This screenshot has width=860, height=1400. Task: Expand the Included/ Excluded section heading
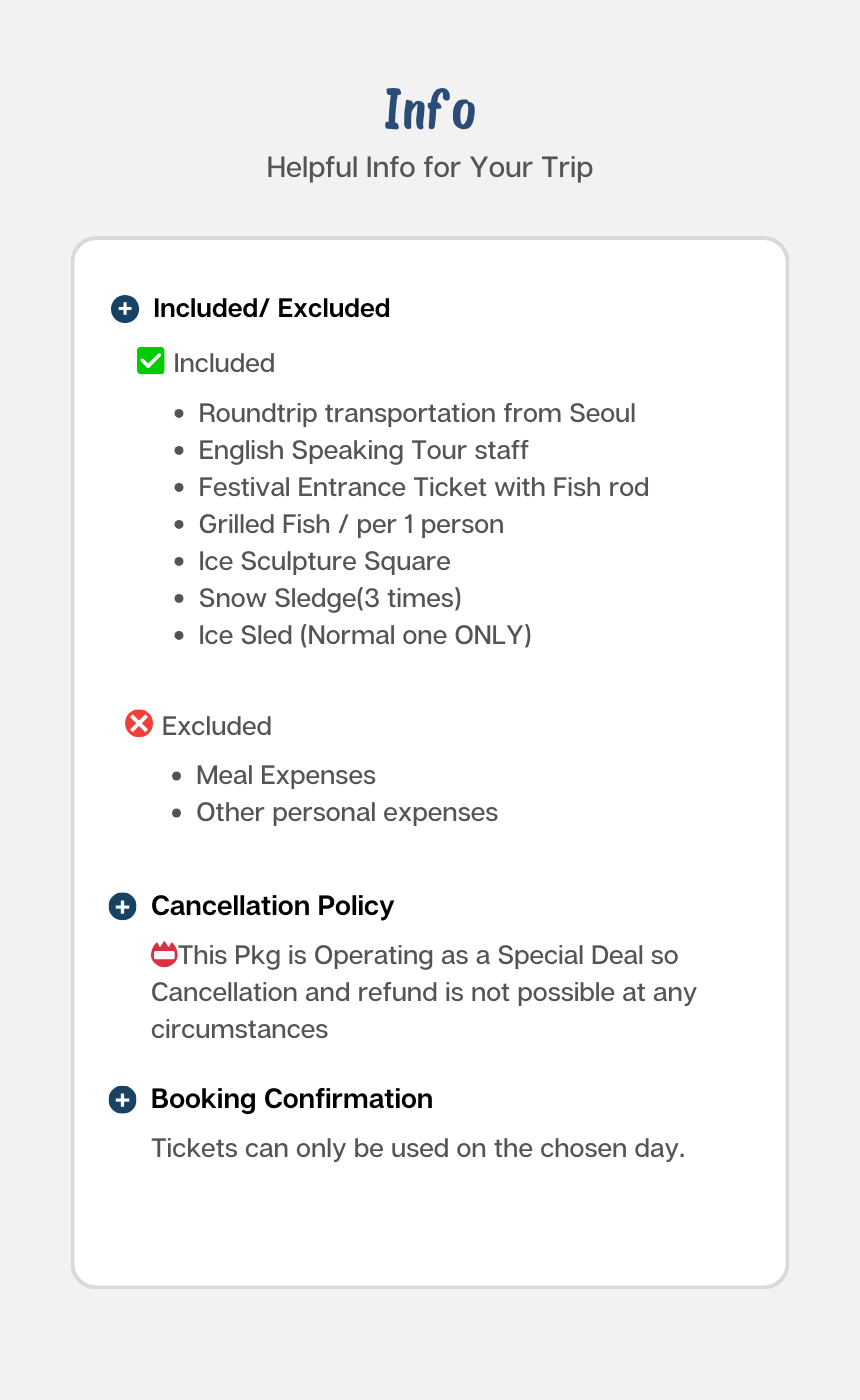(271, 308)
